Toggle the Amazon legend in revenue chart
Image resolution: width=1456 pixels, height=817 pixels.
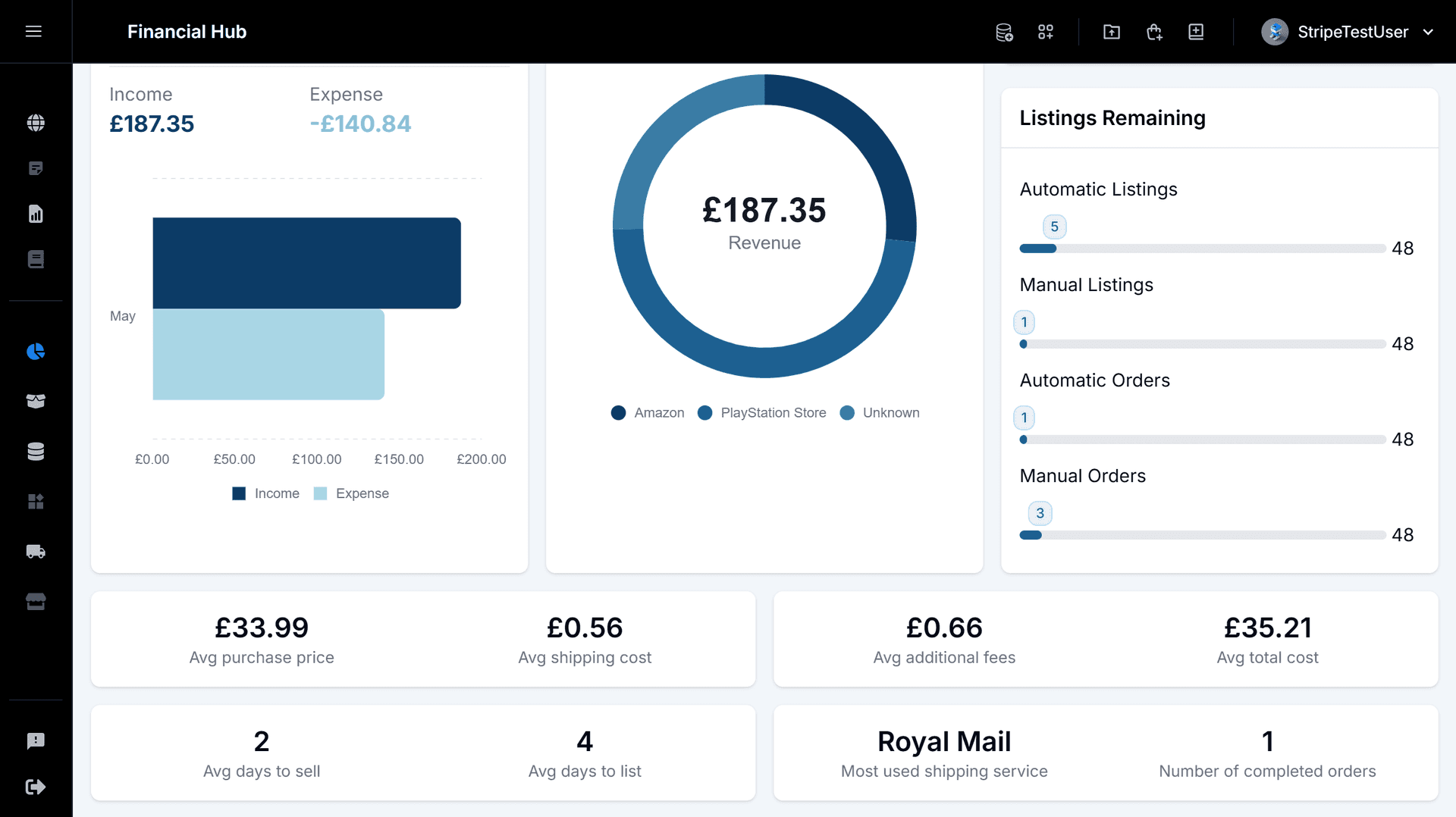[x=648, y=413]
